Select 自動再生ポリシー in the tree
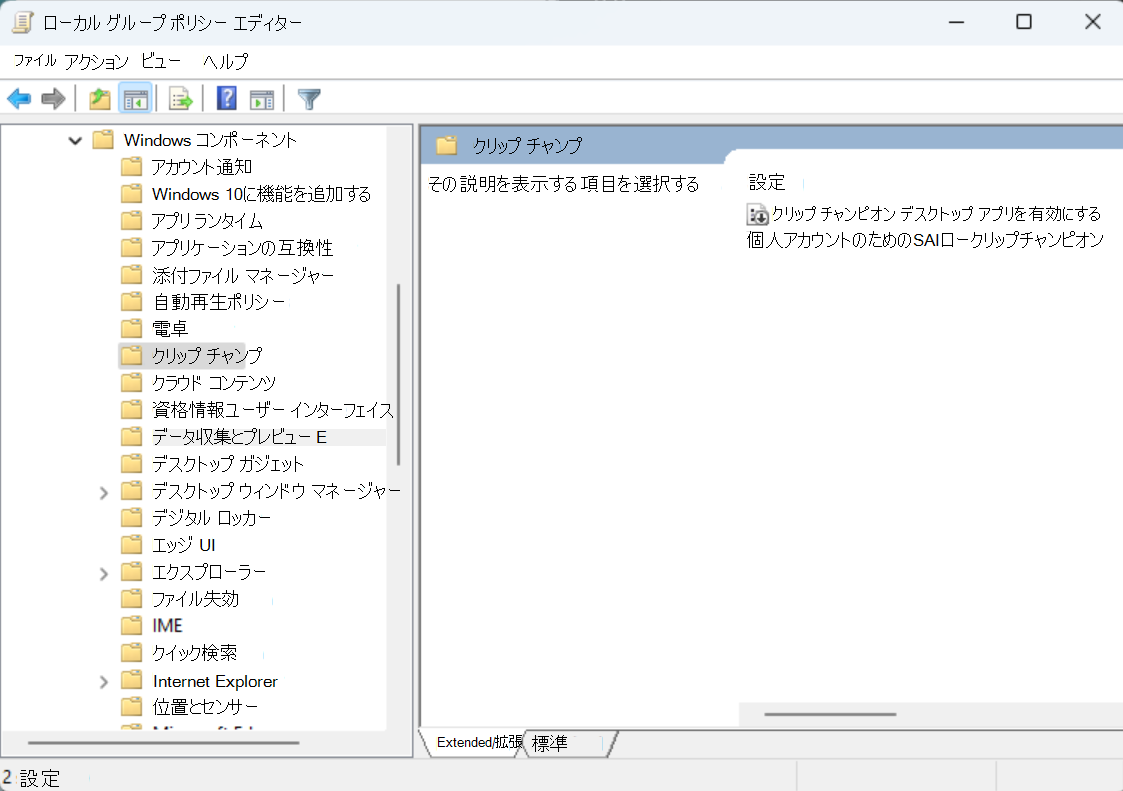The height and width of the screenshot is (791, 1123). click(218, 302)
